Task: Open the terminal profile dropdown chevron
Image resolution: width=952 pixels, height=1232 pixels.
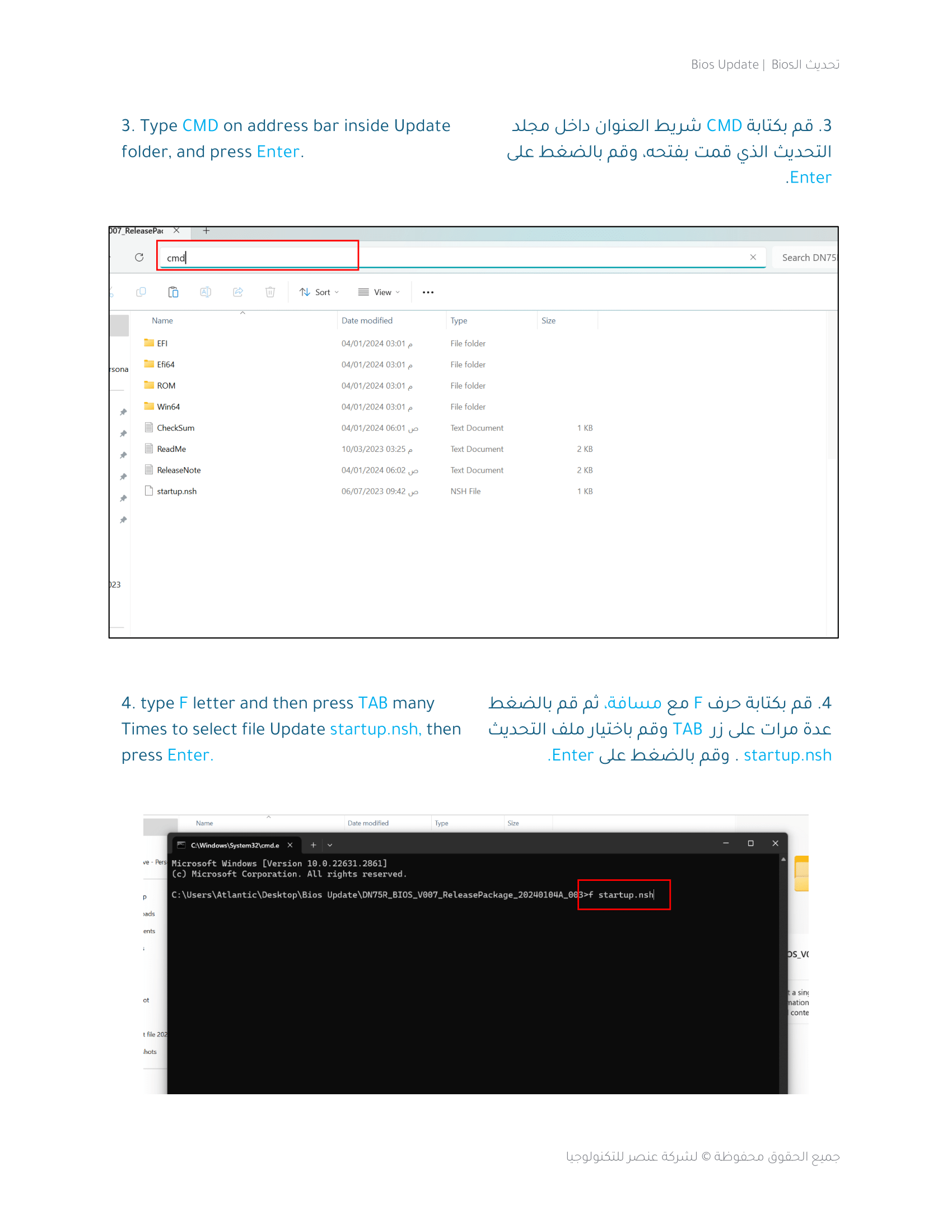Action: [330, 845]
